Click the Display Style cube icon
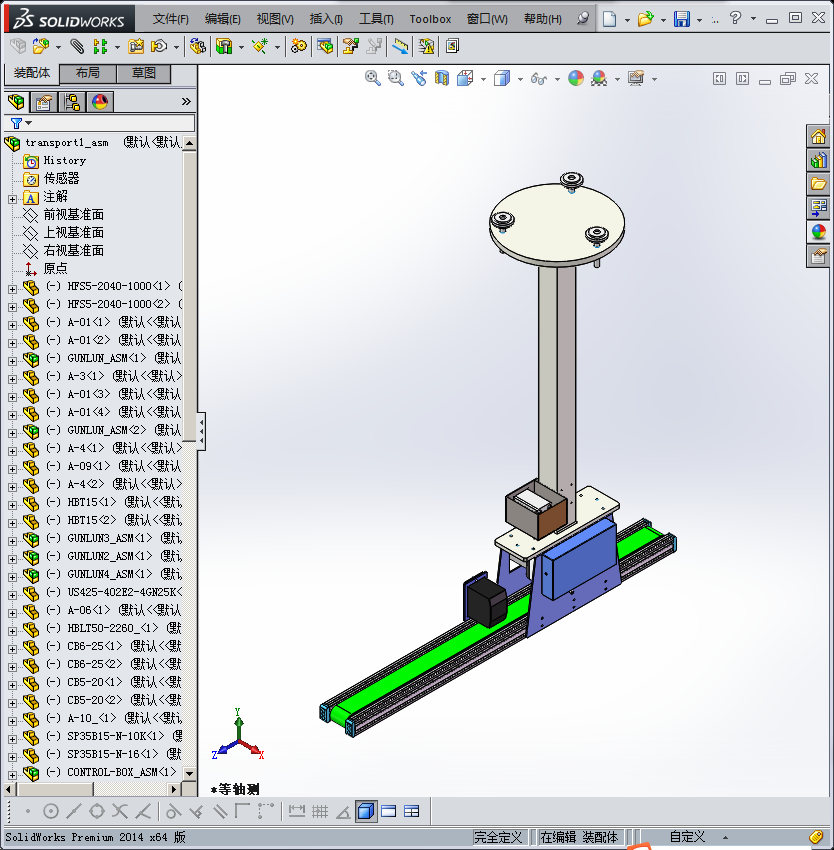 (x=502, y=79)
